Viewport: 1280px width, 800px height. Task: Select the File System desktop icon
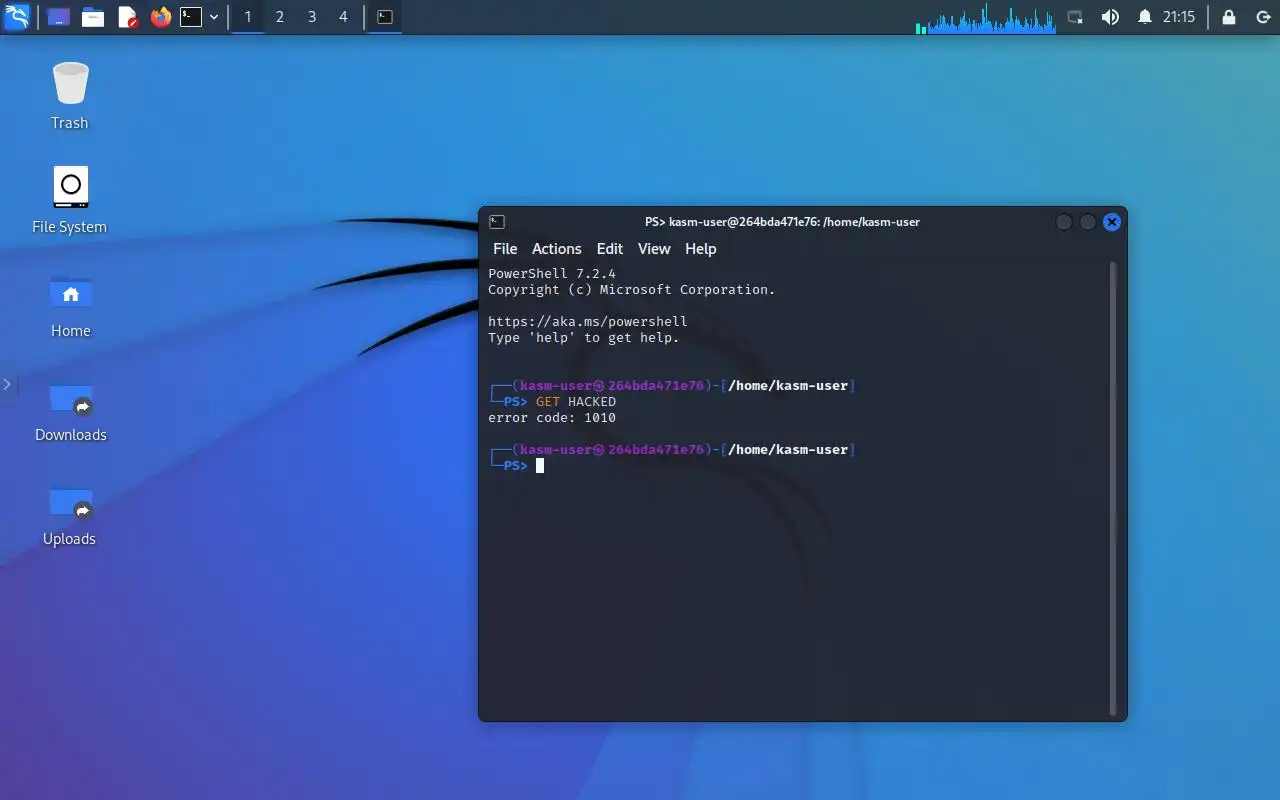coord(70,200)
